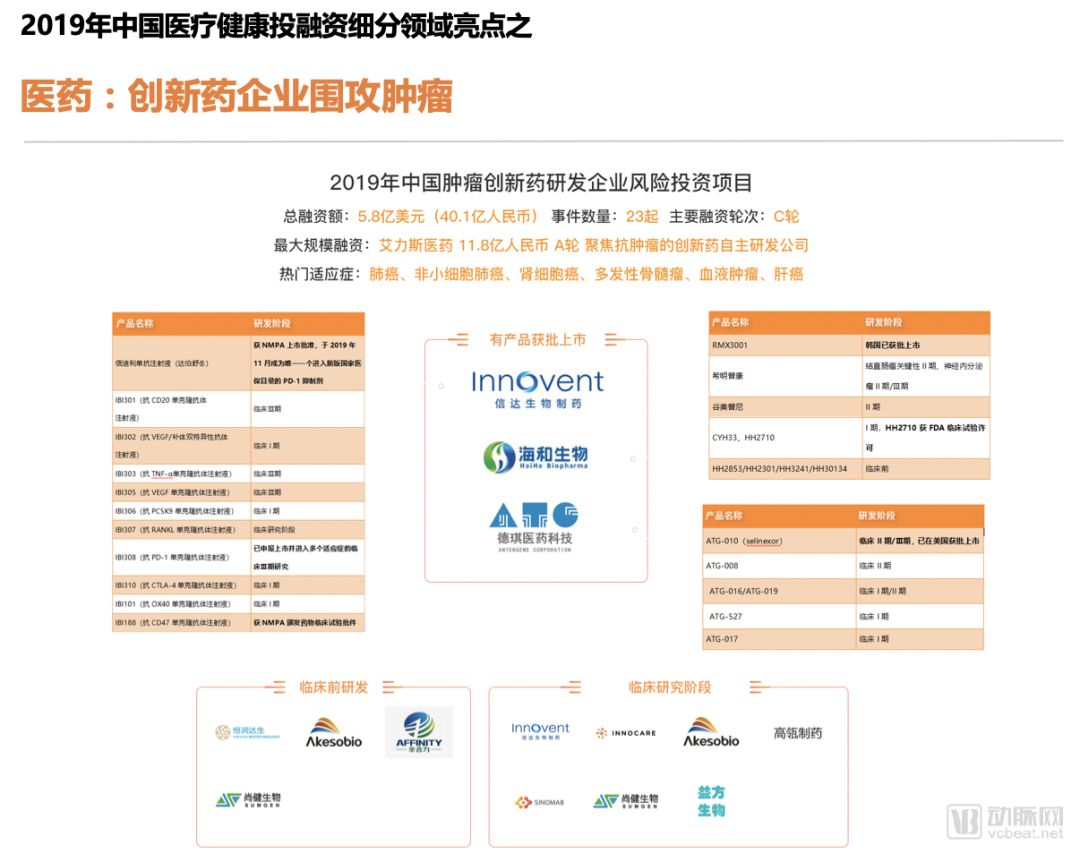
Task: Click the IBI302 (抗VEGF/补体双特异性抗体) row
Action: [238, 446]
